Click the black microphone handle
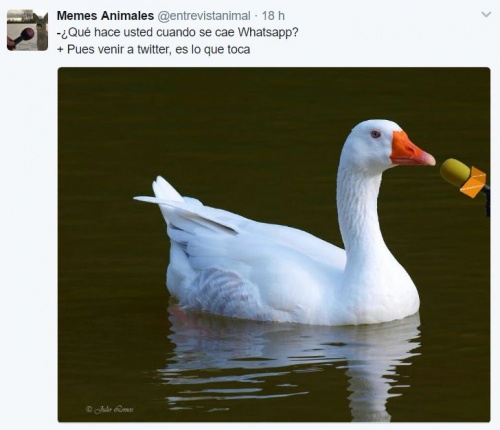 [487, 200]
